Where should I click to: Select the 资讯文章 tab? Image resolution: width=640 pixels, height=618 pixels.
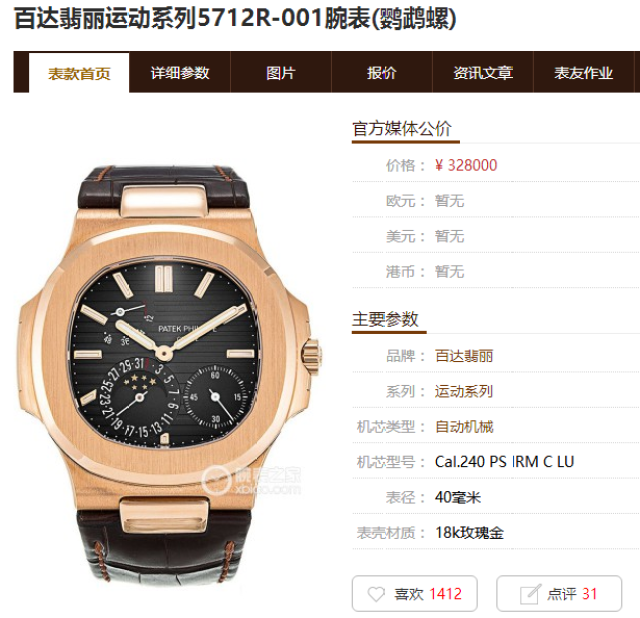tap(483, 73)
